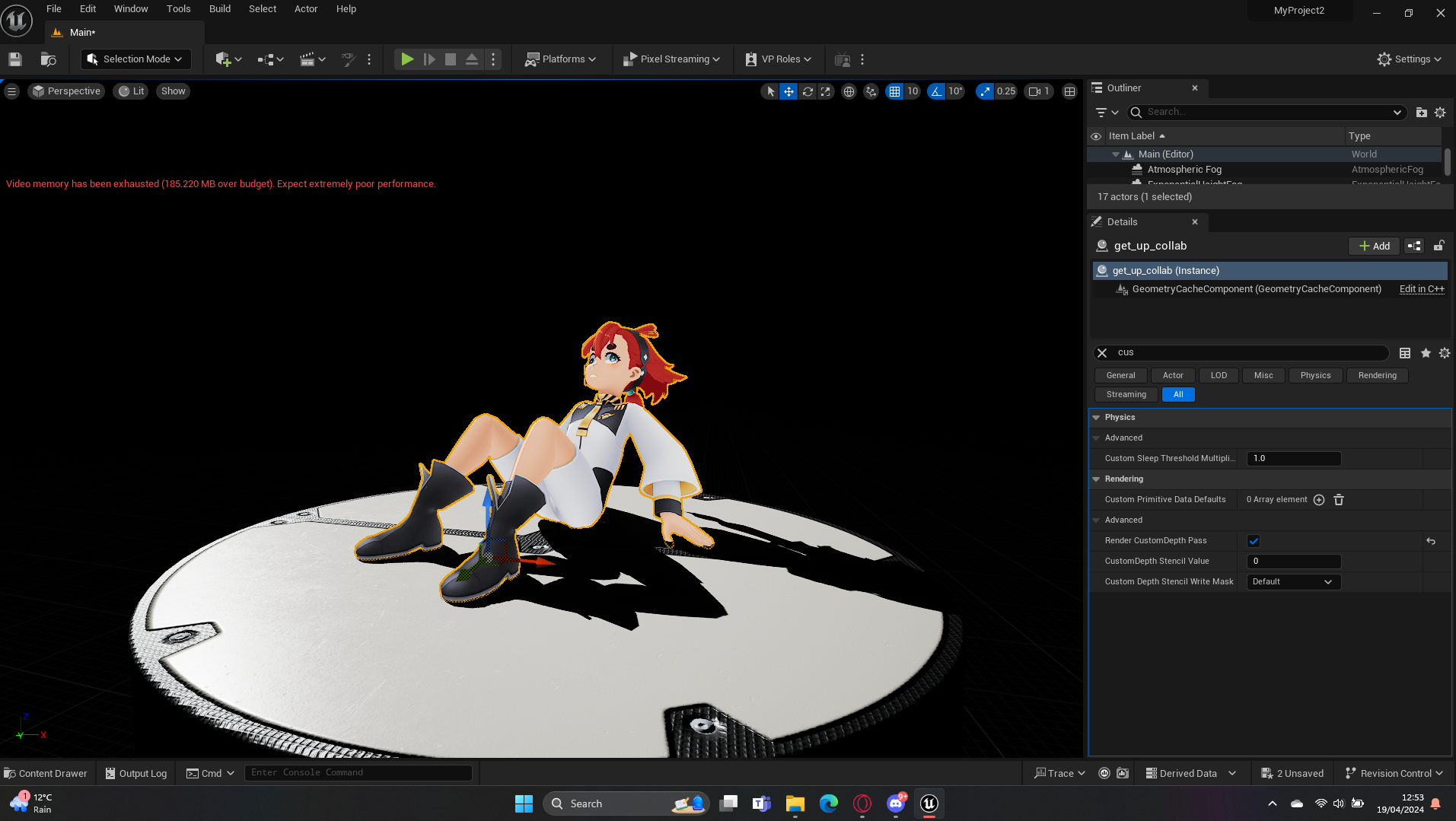Switch the viewport layout with grid icon

[x=1069, y=91]
